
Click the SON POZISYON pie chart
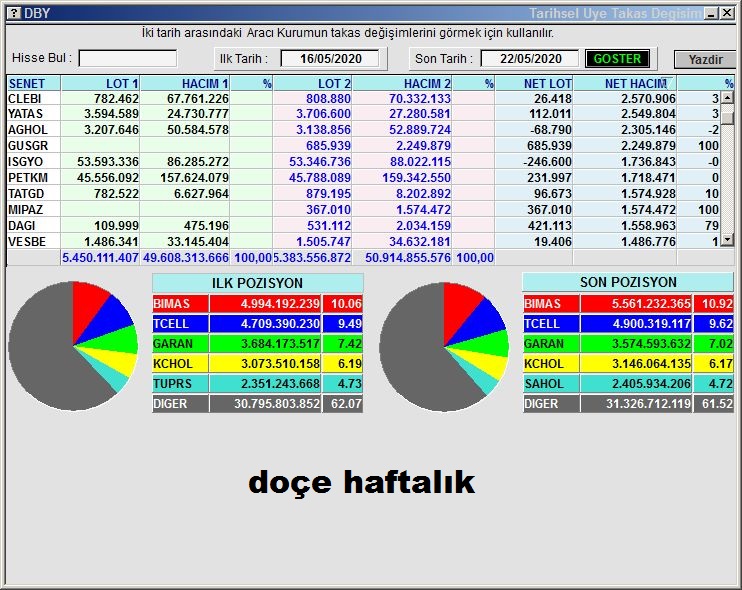(444, 347)
